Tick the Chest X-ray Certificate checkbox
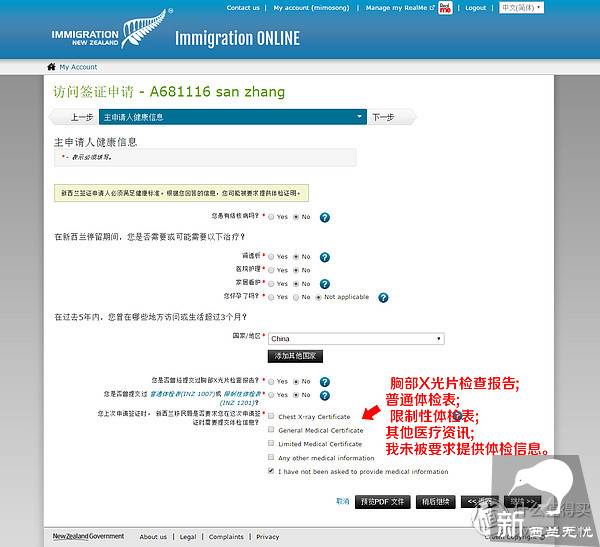 (x=271, y=416)
